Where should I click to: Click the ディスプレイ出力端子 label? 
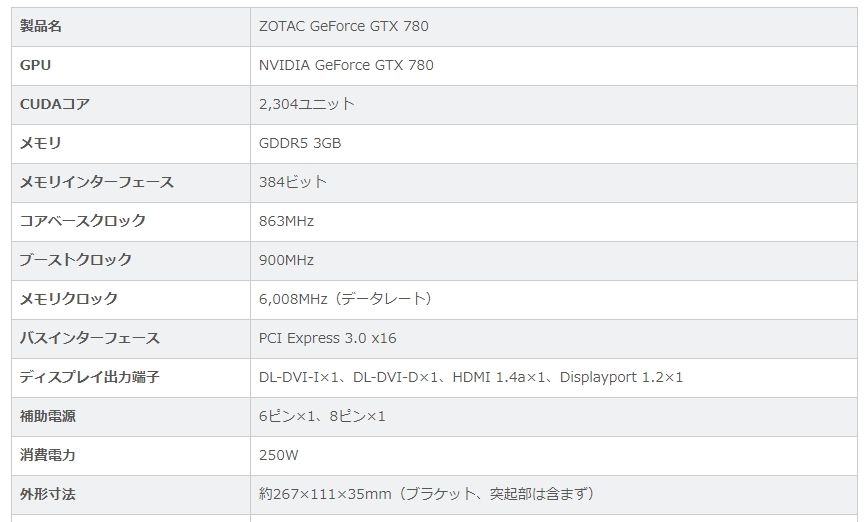click(x=90, y=377)
